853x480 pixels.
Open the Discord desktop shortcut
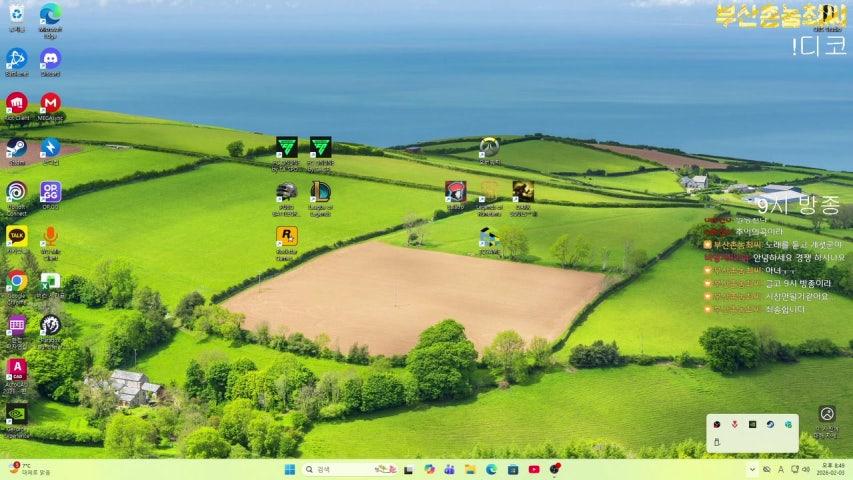point(50,58)
